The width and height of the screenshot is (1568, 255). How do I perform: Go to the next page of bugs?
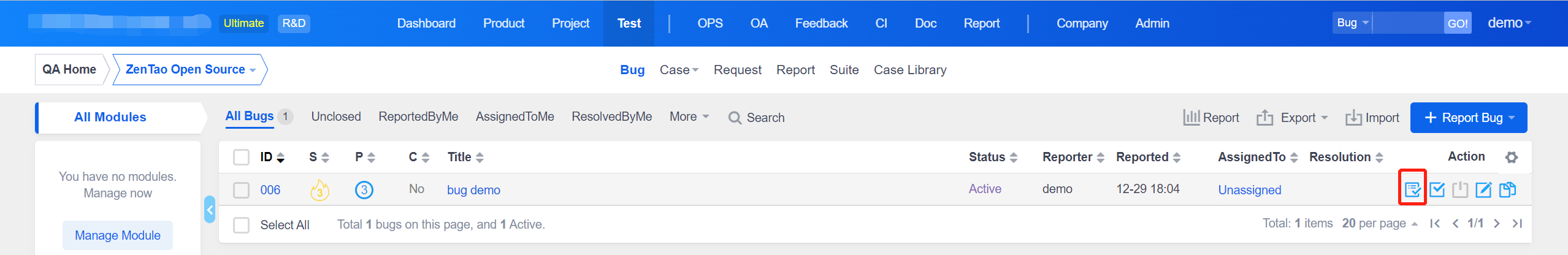click(1496, 224)
